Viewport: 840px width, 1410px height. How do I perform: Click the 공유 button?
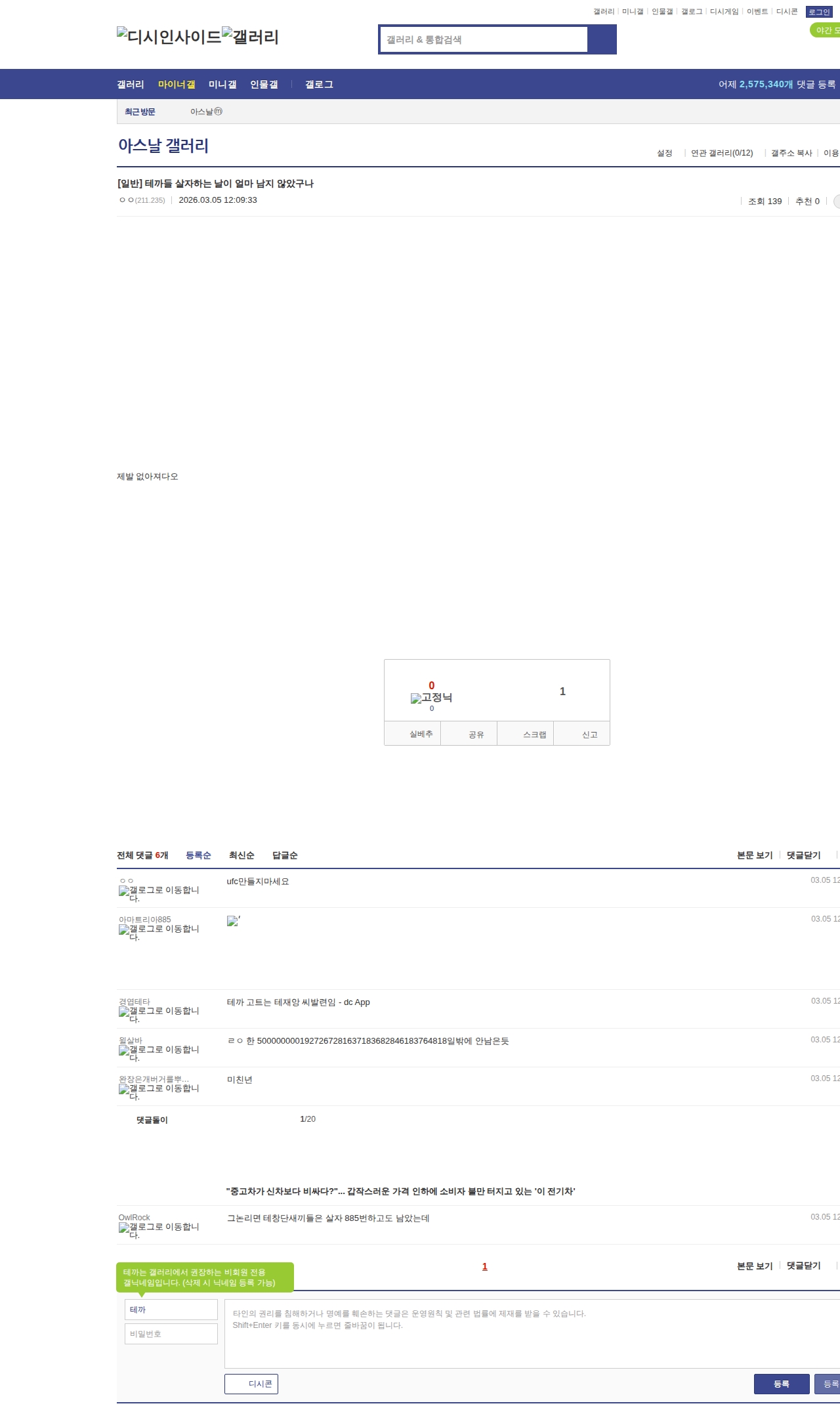coord(469,734)
